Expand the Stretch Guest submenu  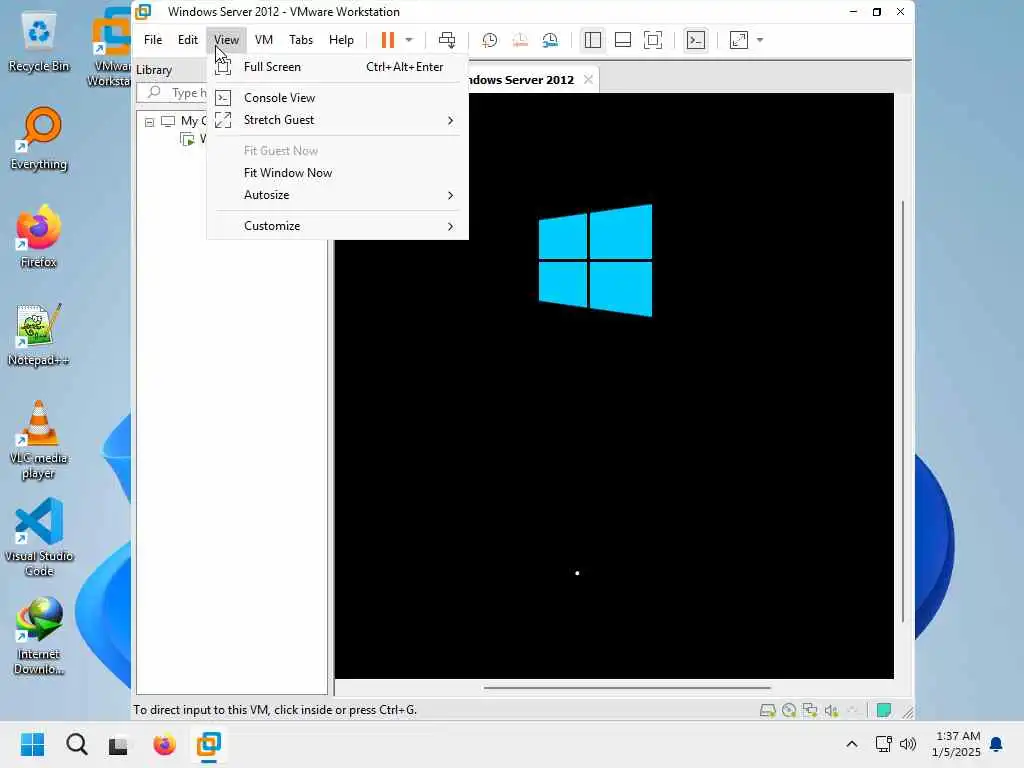tap(337, 120)
